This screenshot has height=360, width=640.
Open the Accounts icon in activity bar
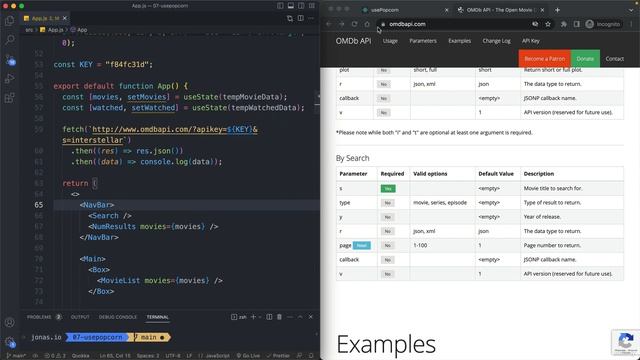tap(9, 322)
